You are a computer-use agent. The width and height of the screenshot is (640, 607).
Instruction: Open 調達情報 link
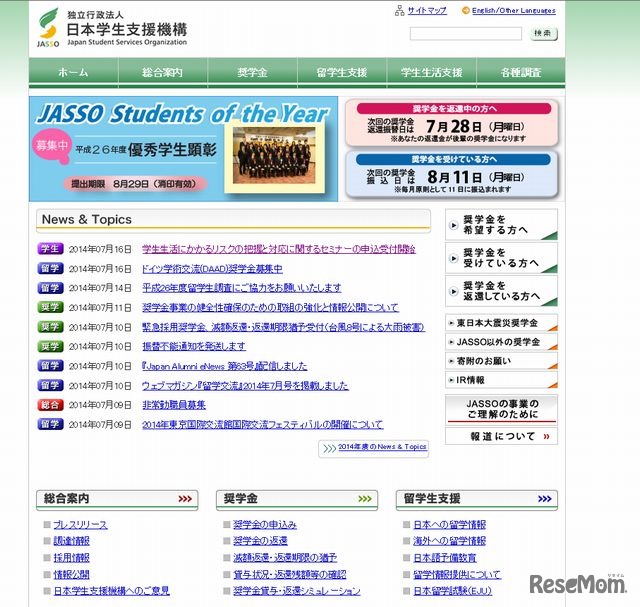coord(71,541)
